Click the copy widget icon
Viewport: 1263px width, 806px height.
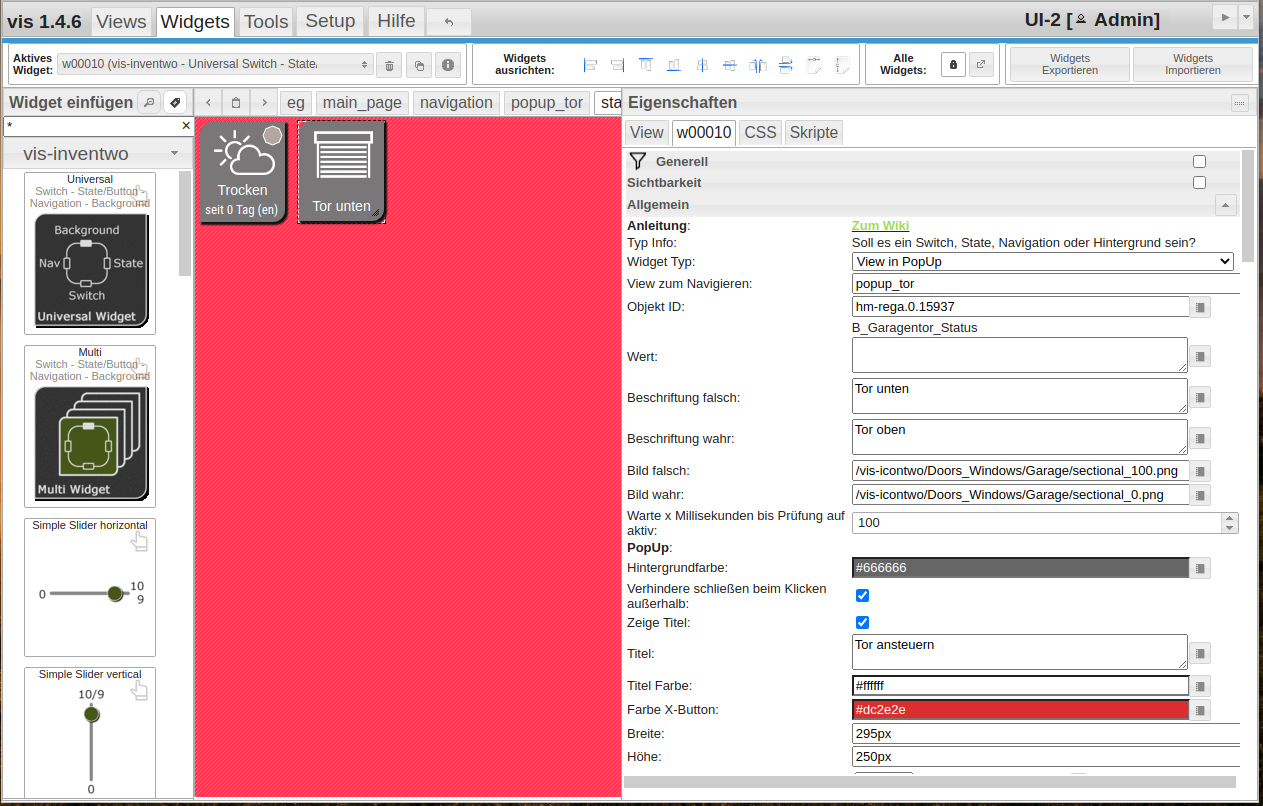pos(419,66)
